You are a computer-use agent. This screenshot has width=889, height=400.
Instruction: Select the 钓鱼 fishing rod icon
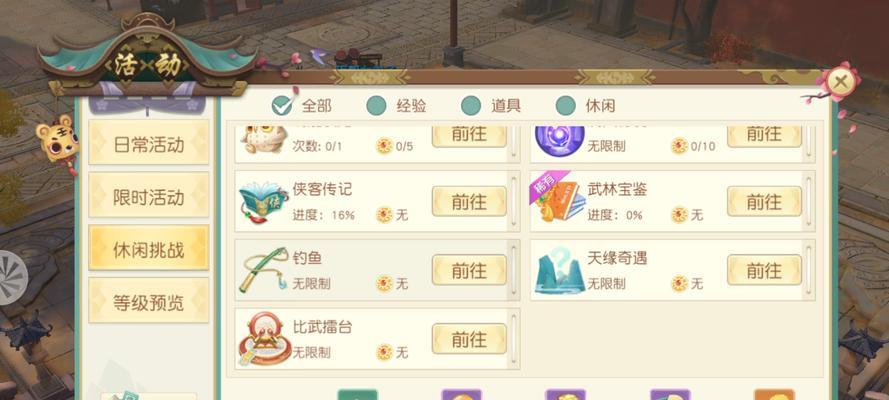point(264,270)
